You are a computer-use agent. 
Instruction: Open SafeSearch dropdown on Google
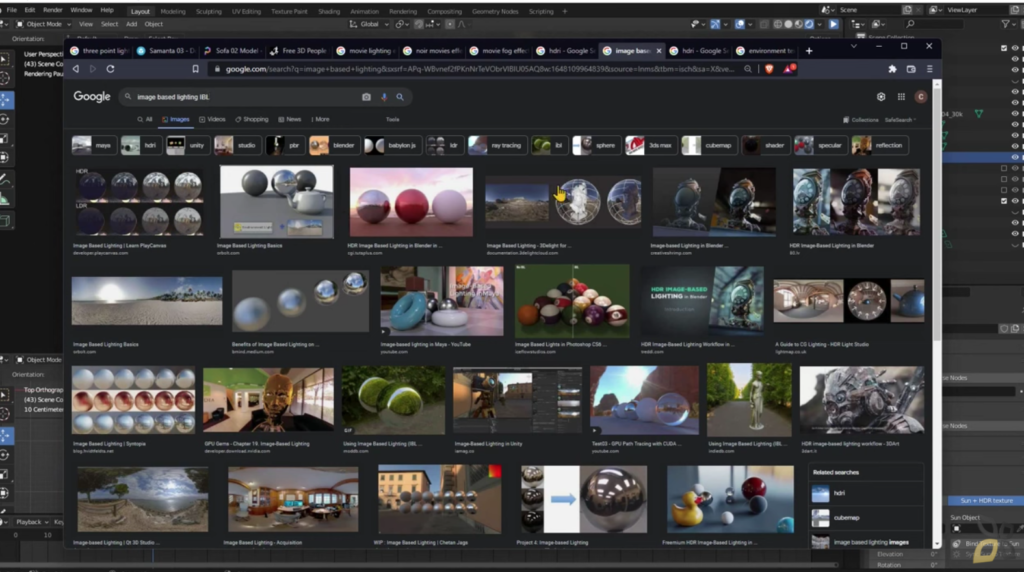point(900,120)
